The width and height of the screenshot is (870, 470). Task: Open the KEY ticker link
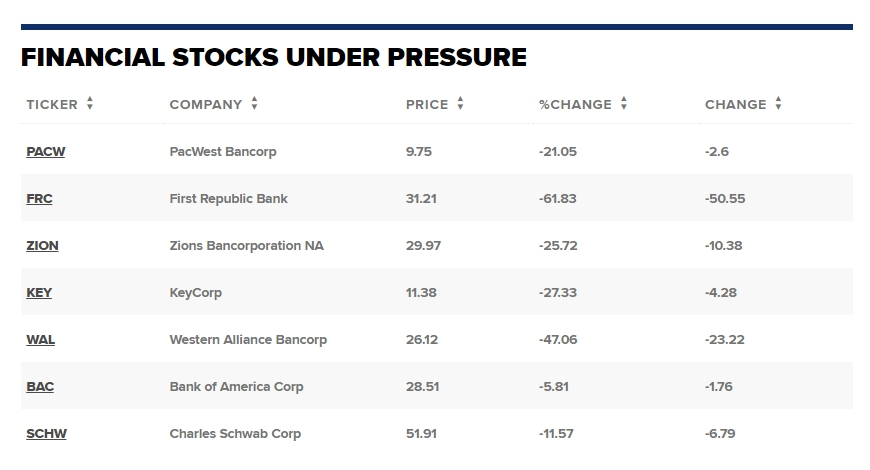click(x=39, y=293)
